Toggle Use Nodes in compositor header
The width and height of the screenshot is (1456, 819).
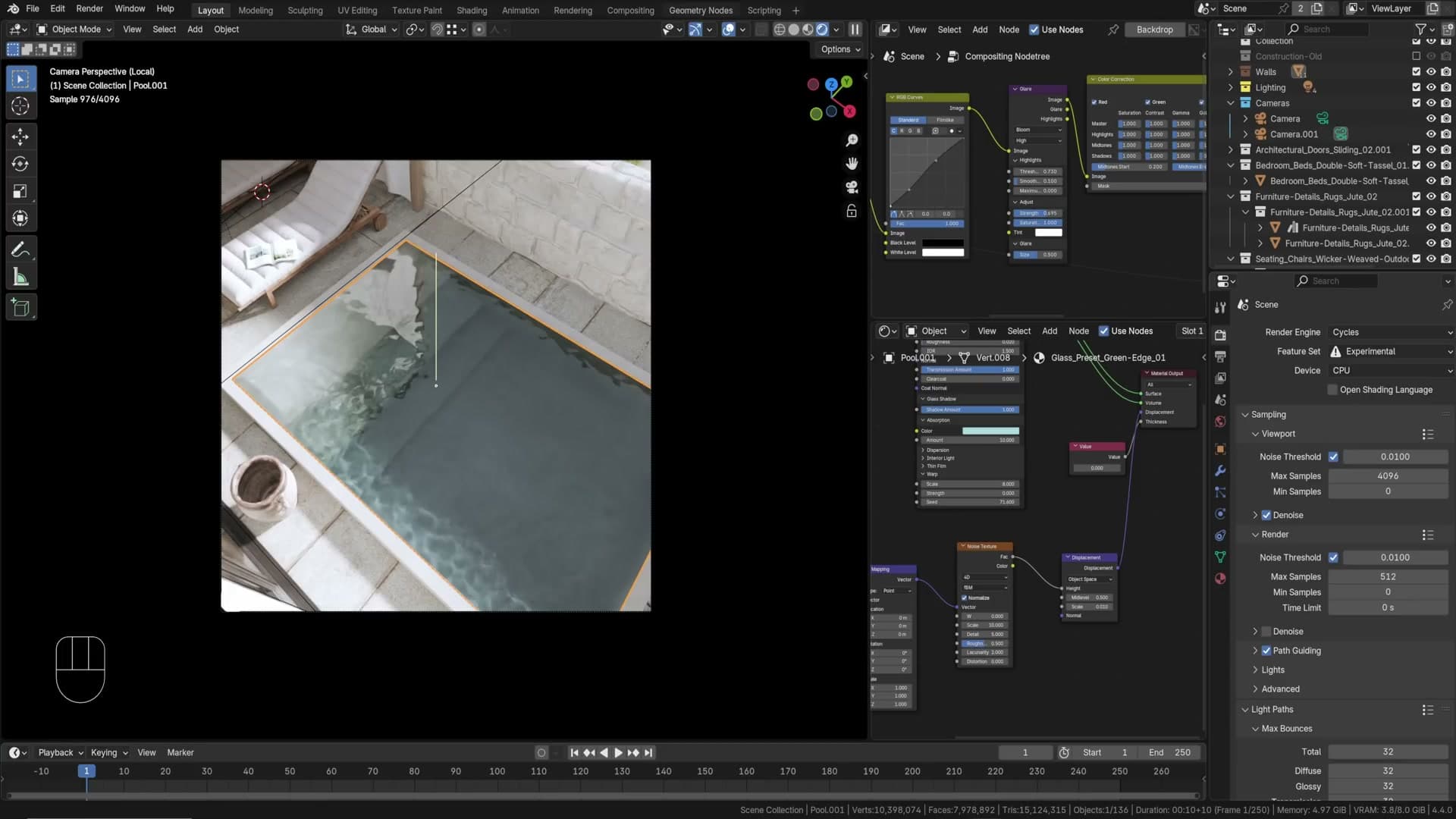pyautogui.click(x=1034, y=30)
